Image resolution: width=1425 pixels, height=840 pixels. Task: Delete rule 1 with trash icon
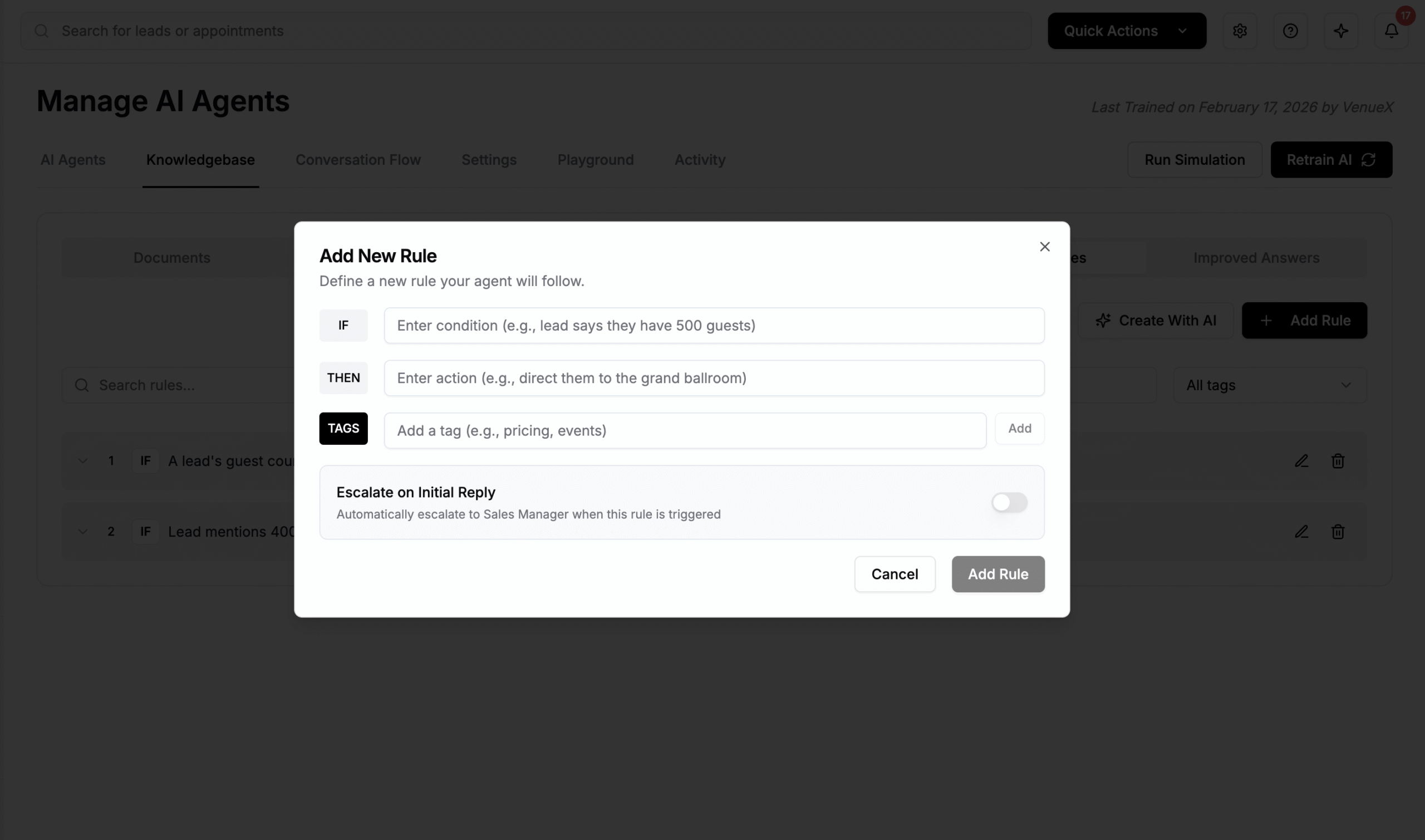coord(1337,461)
